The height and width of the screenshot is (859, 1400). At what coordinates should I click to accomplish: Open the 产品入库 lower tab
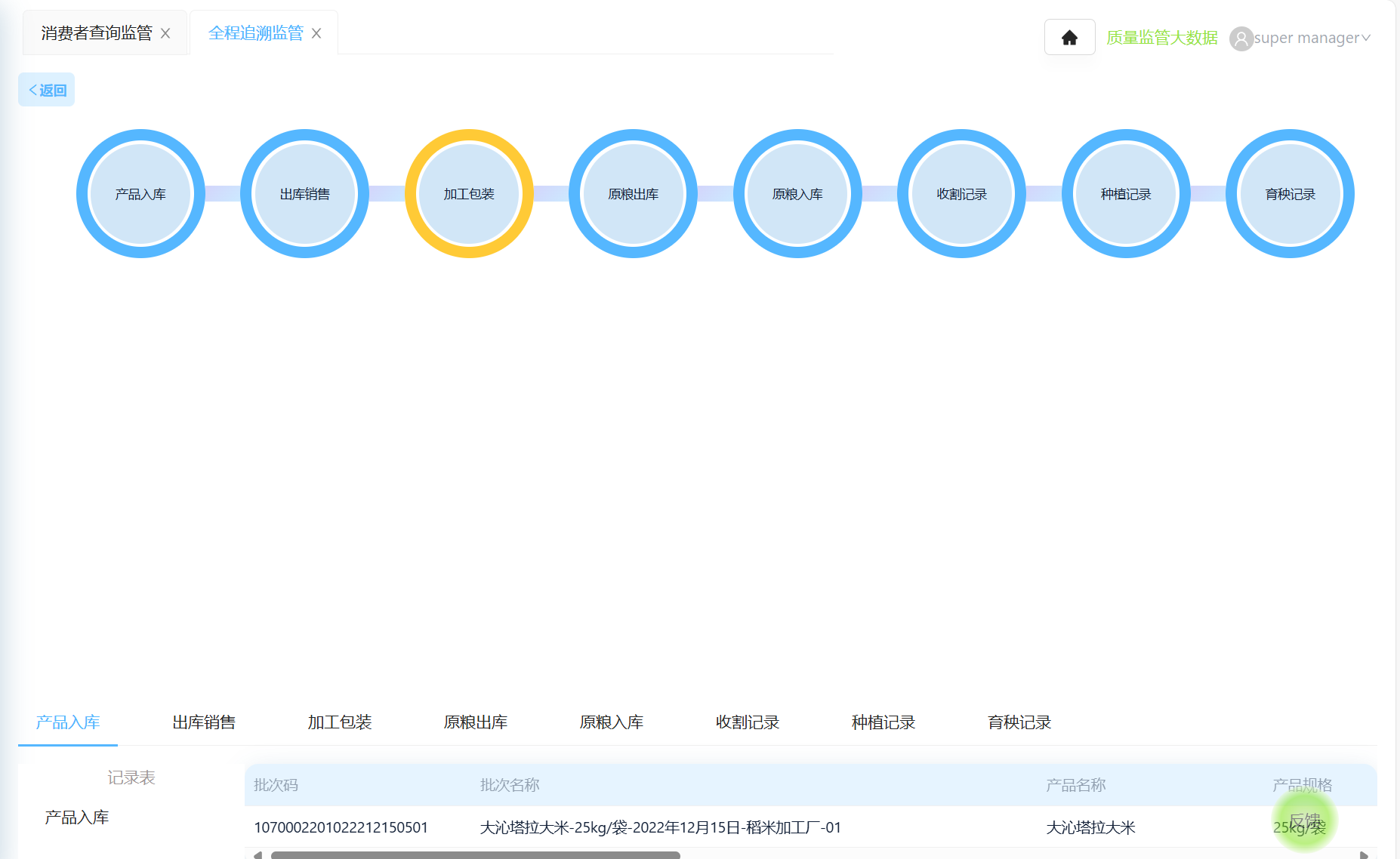[68, 722]
